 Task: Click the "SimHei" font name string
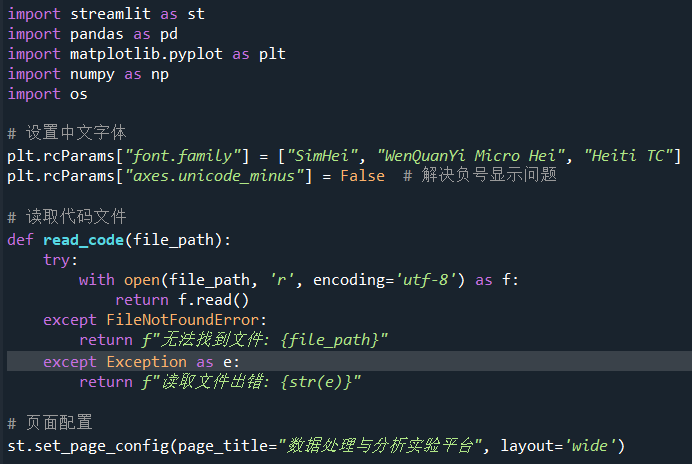323,156
